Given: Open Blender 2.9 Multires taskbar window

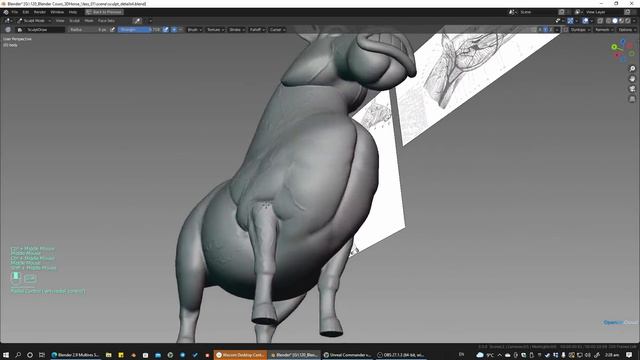Looking at the screenshot, I should pos(76,355).
